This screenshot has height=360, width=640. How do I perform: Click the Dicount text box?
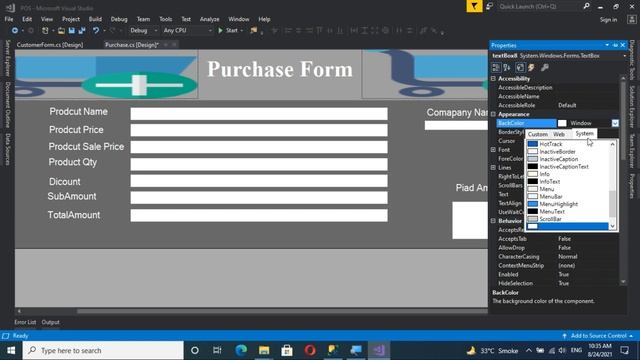259,181
